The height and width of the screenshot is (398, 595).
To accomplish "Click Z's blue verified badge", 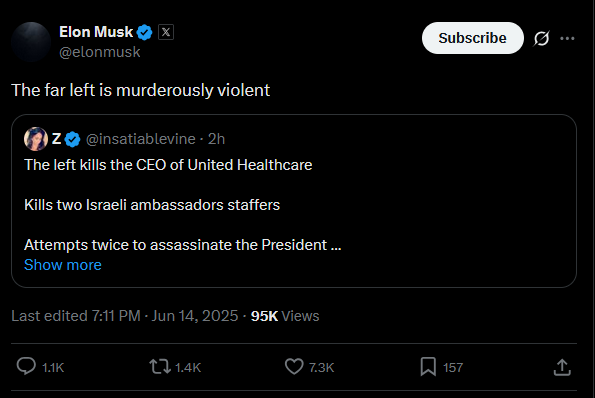I will point(72,139).
